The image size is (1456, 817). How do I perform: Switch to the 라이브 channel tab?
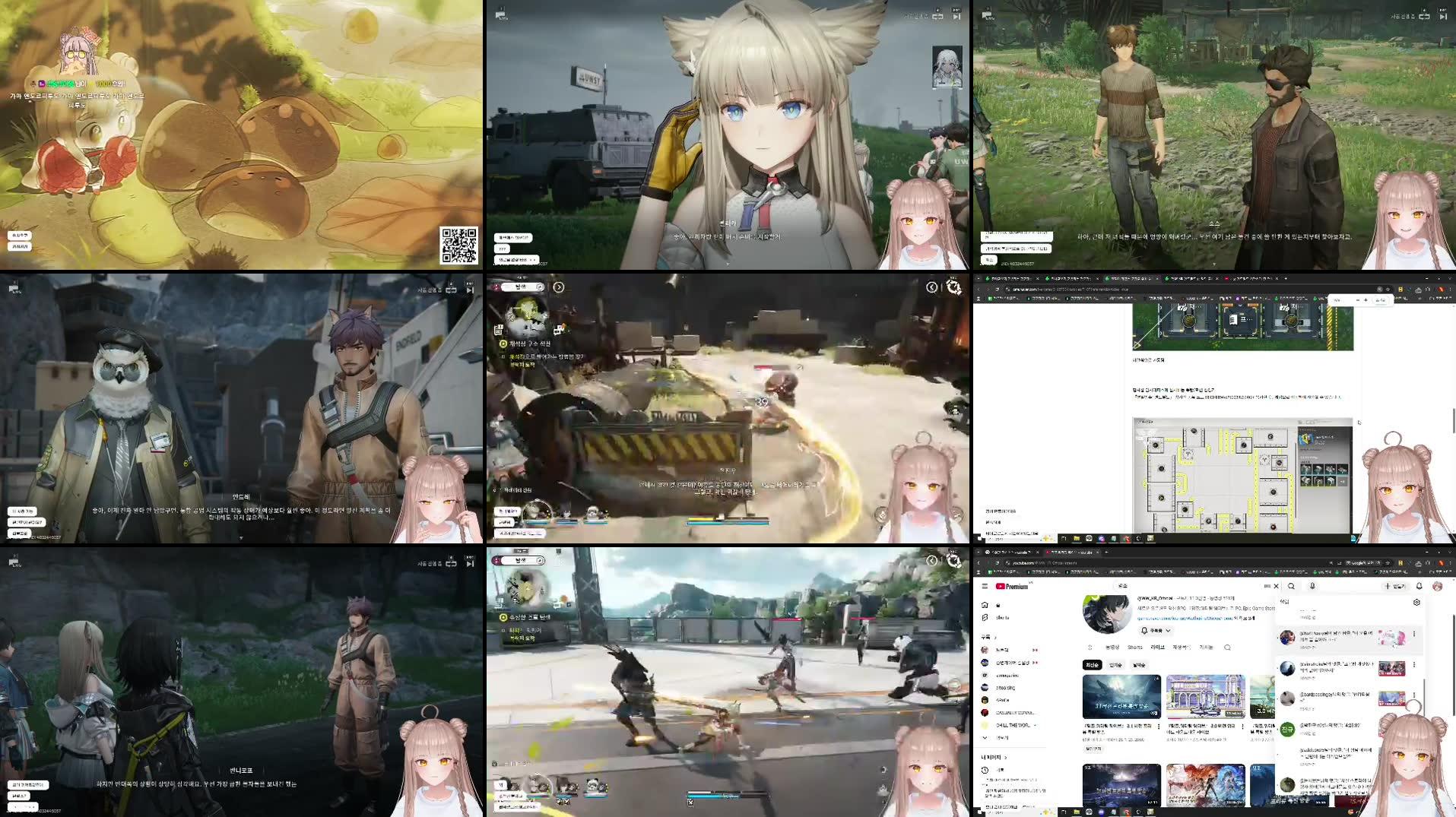pyautogui.click(x=1157, y=648)
